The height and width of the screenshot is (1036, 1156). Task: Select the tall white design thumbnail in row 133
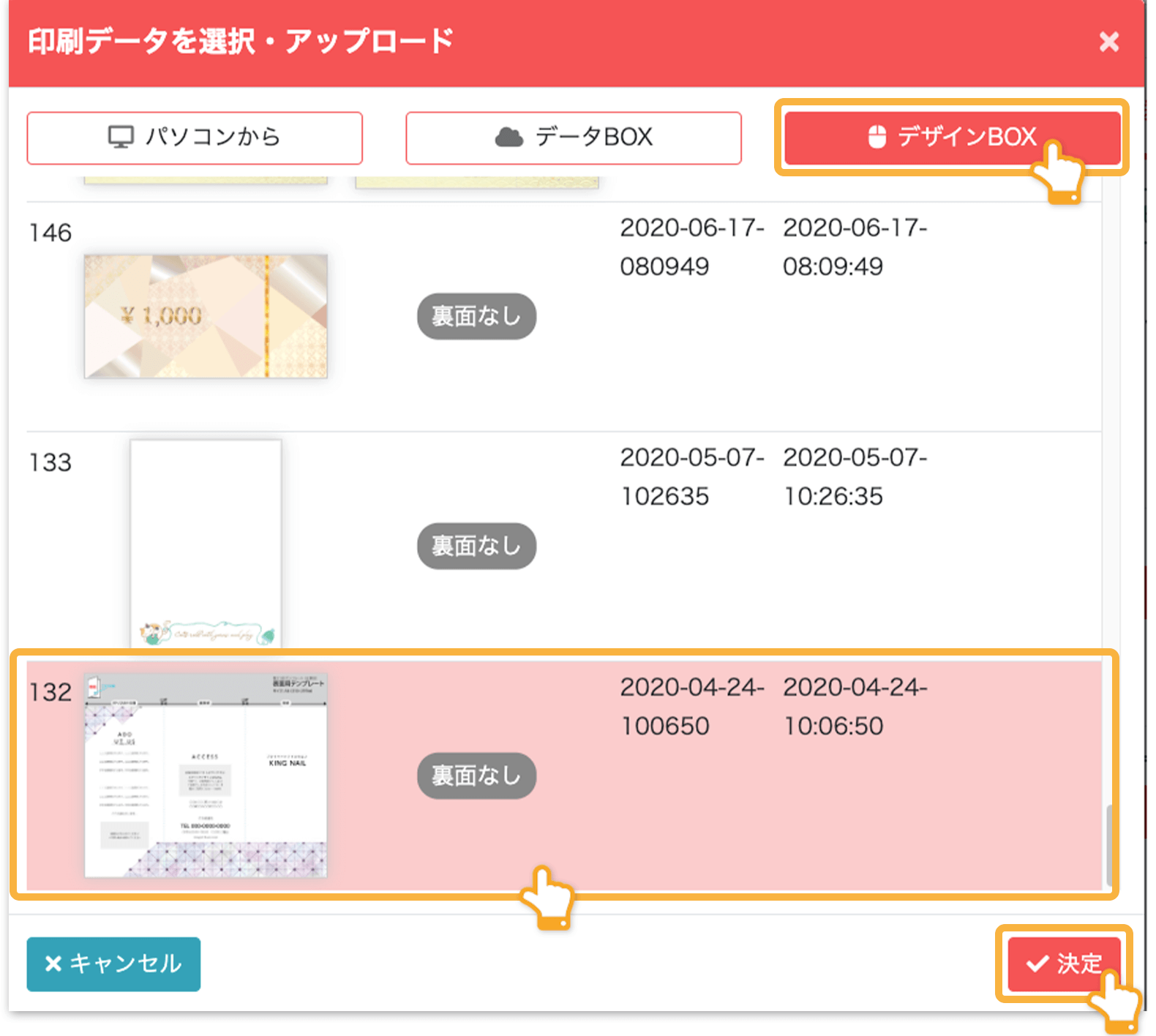(206, 543)
